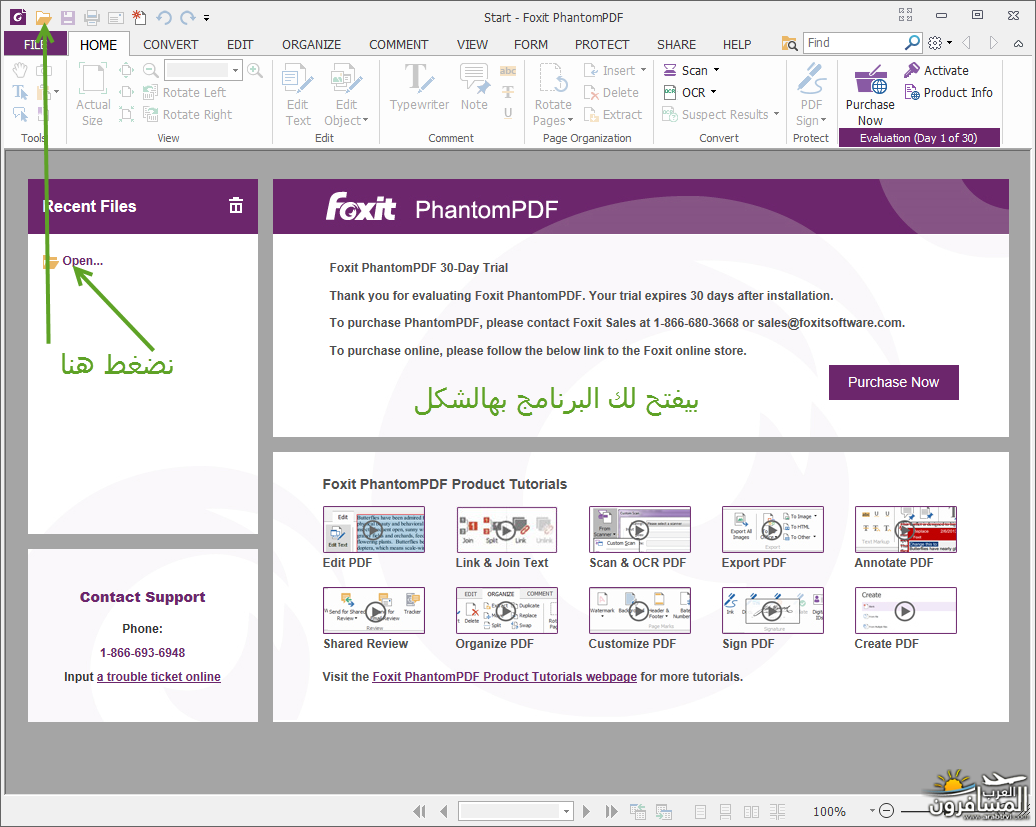Image resolution: width=1036 pixels, height=827 pixels.
Task: Click the Purchase Now ribbon icon
Action: click(870, 94)
